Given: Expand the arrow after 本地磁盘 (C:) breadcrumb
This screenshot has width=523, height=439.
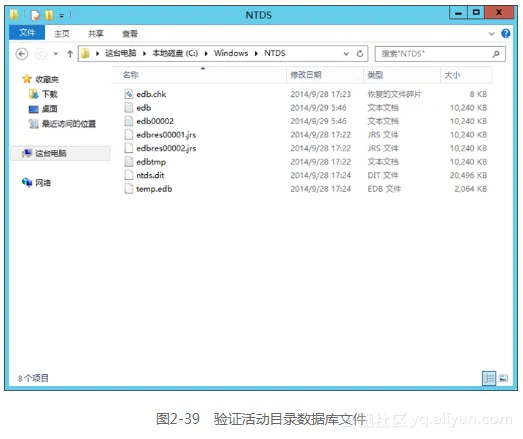Looking at the screenshot, I should (206, 53).
